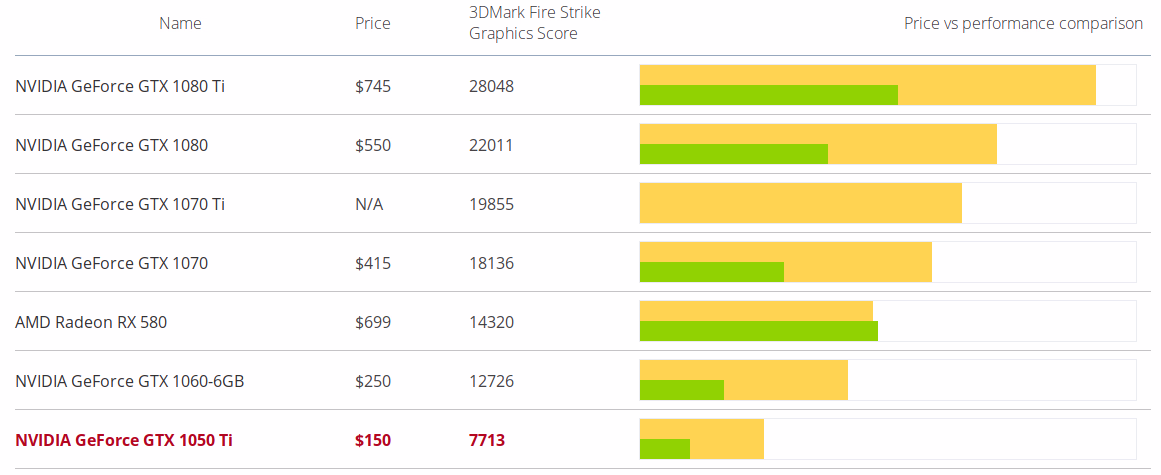
Task: Click the 3DMark Fire Strike Graphics Score header
Action: (x=534, y=23)
